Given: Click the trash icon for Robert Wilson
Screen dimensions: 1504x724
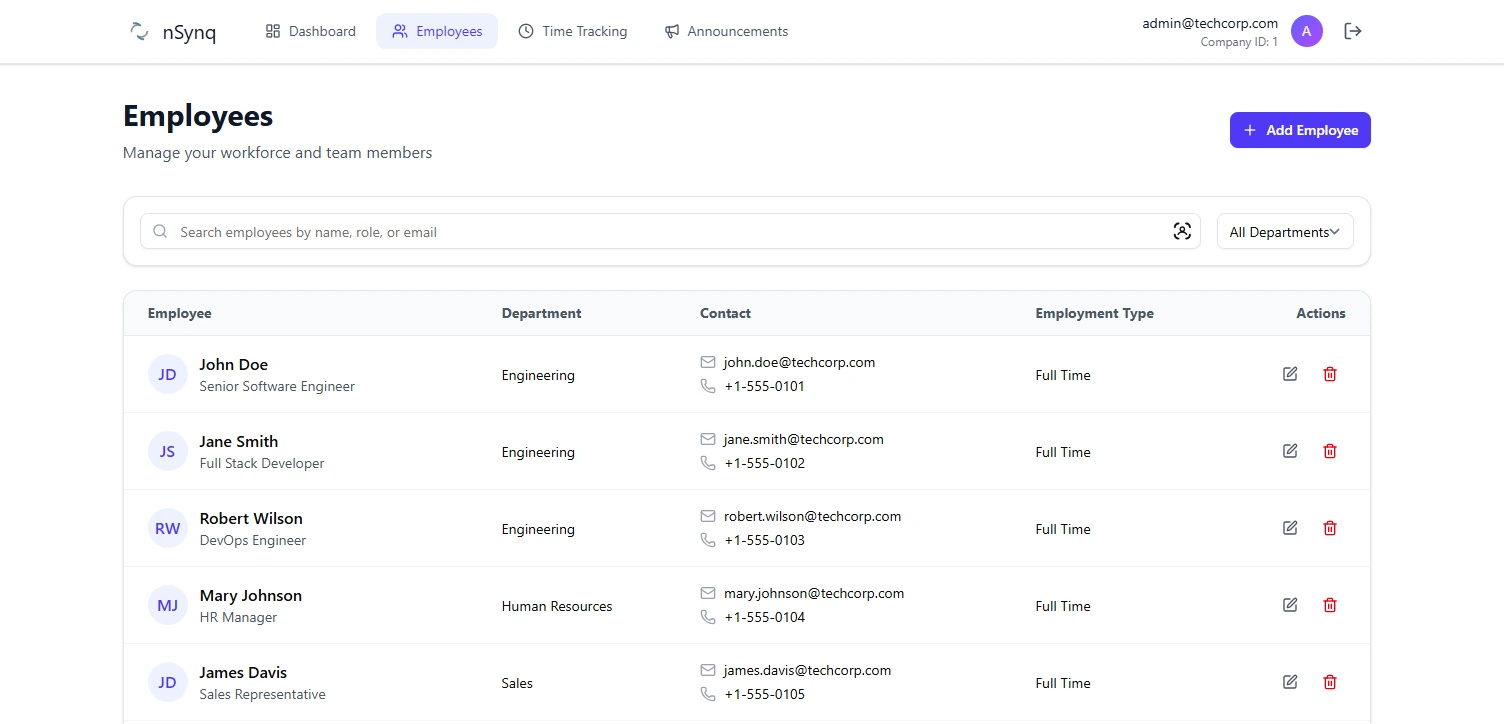Looking at the screenshot, I should (1329, 527).
